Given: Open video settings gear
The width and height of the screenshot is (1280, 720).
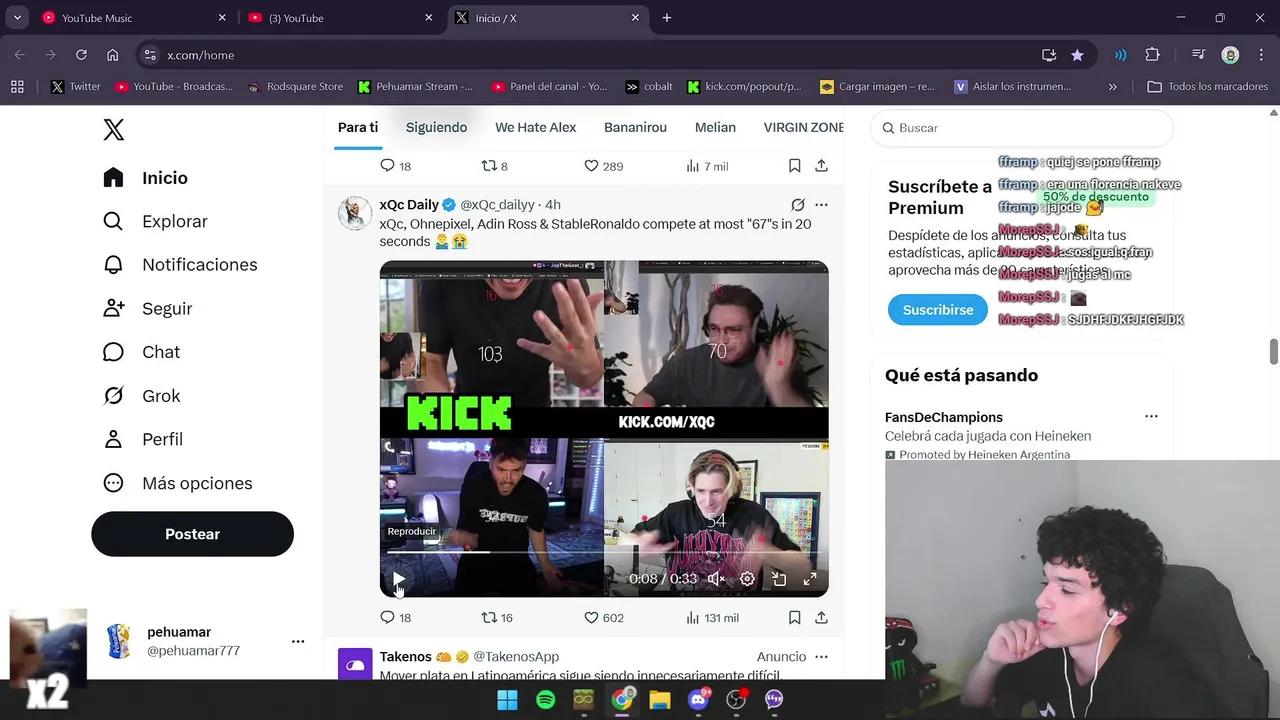Looking at the screenshot, I should tap(747, 579).
